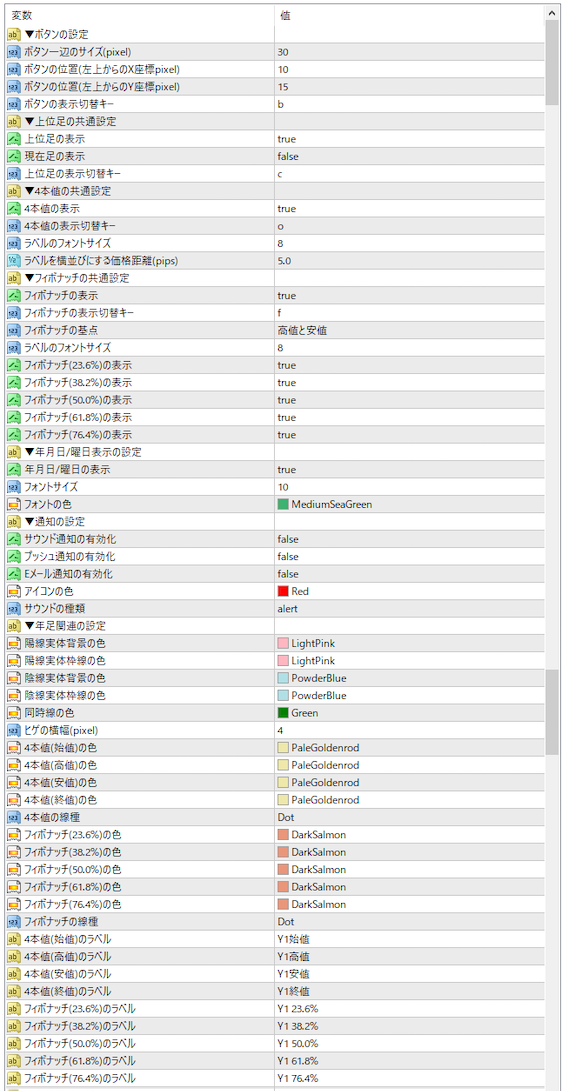Select the ▼4本値の共通設定 section row
This screenshot has width=565, height=1091.
pyautogui.click(x=275, y=191)
